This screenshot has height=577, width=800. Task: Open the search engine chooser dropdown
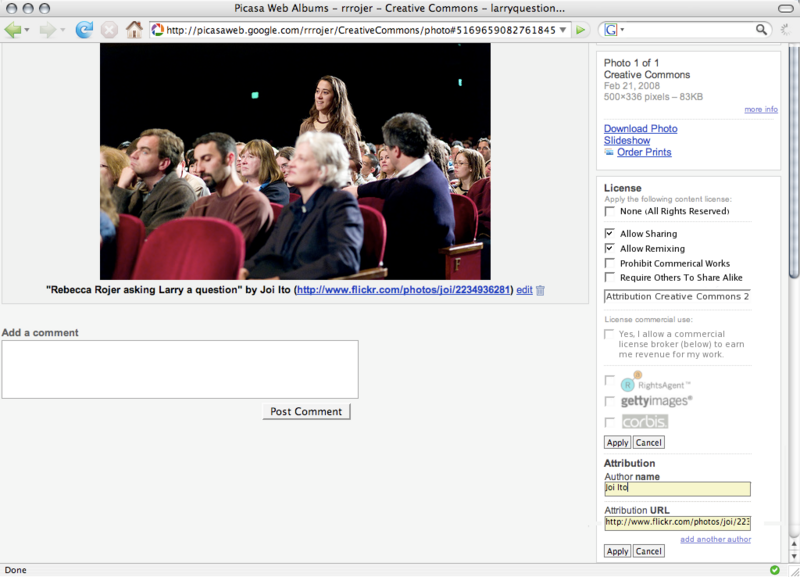click(x=622, y=30)
